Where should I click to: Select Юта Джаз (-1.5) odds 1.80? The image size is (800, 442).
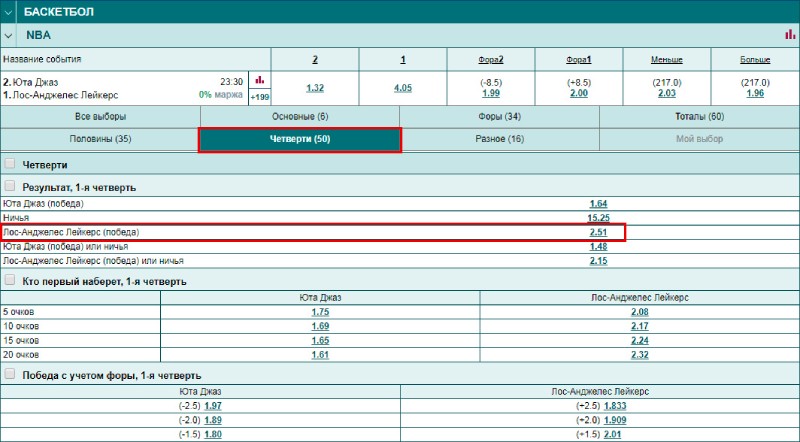213,434
